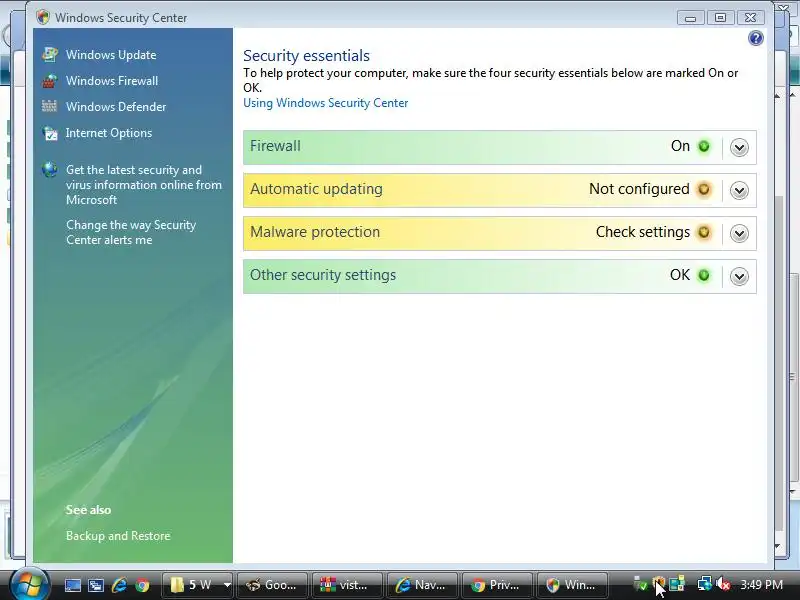
Task: Click the green OK status indicator
Action: point(704,275)
